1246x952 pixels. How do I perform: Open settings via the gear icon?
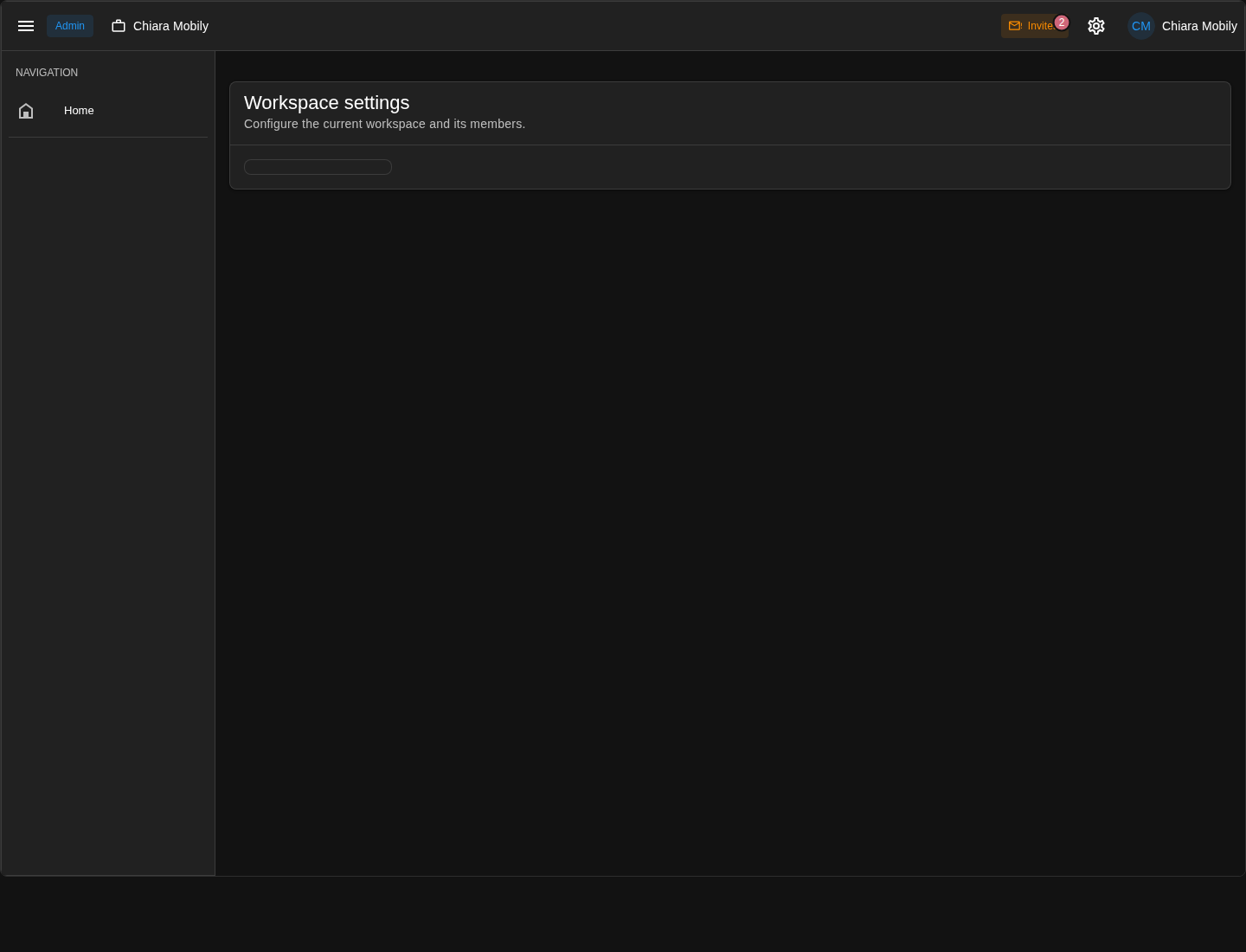click(1096, 26)
